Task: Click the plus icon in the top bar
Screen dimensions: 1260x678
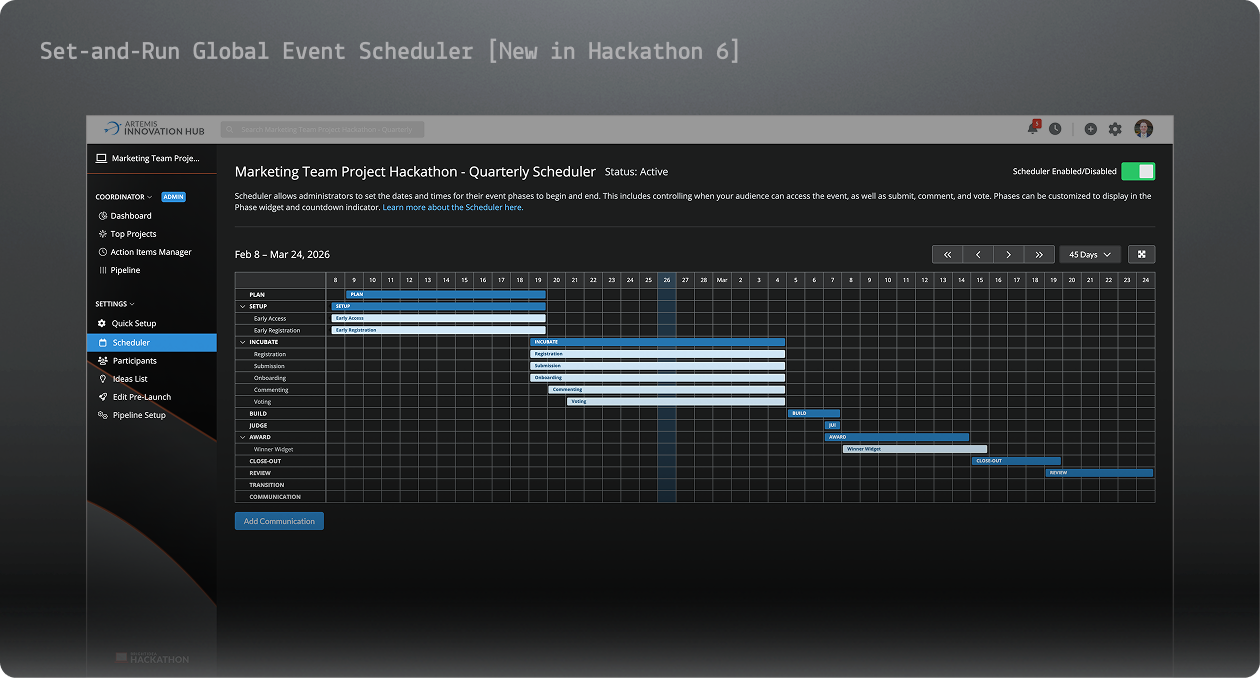Action: (1090, 128)
